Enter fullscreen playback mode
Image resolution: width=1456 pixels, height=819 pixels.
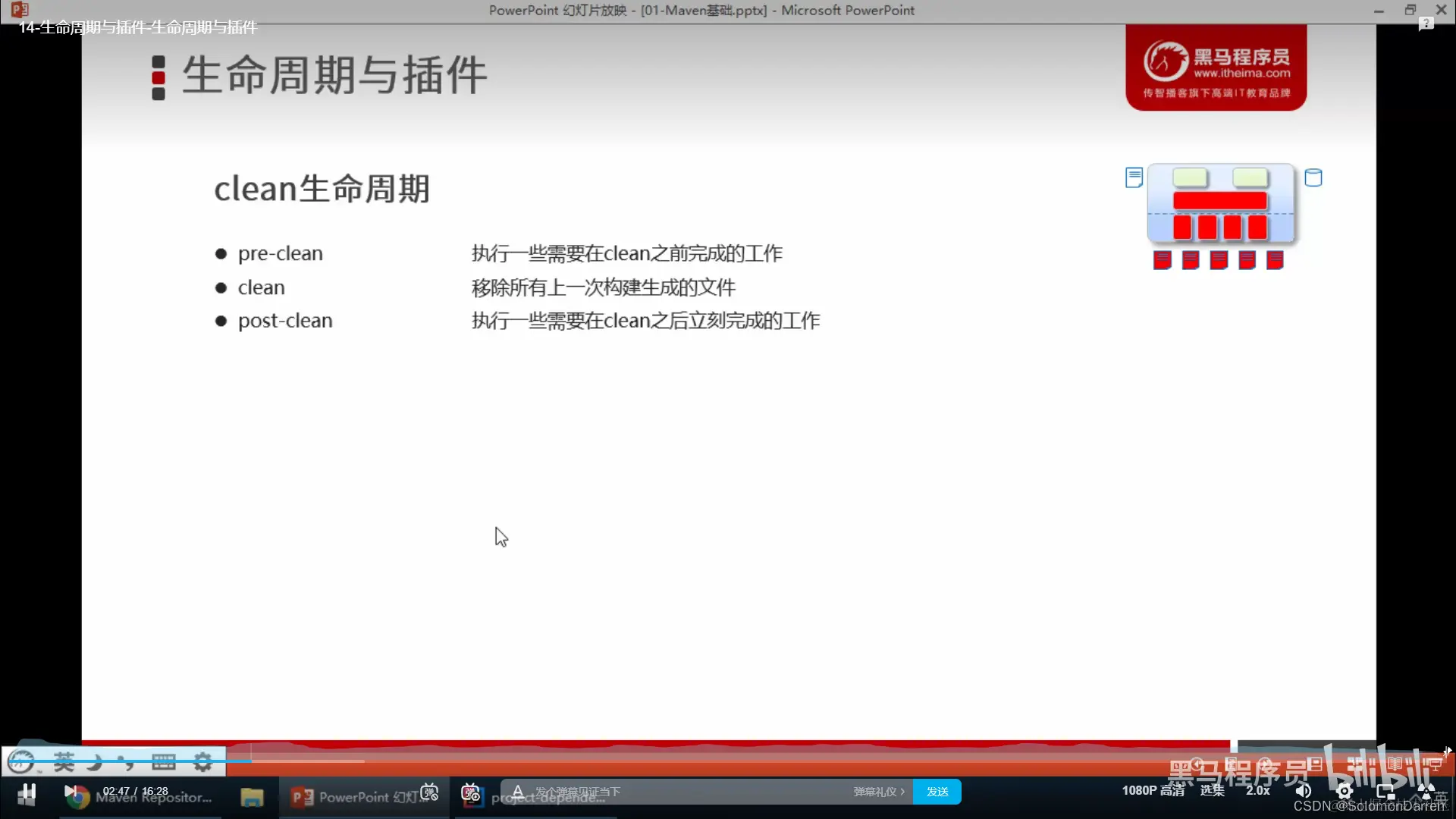[x=1427, y=791]
